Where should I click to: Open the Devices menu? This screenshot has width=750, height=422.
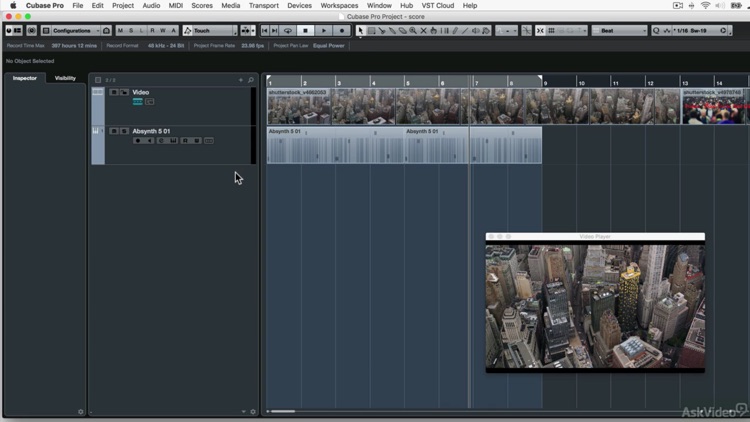pos(299,5)
